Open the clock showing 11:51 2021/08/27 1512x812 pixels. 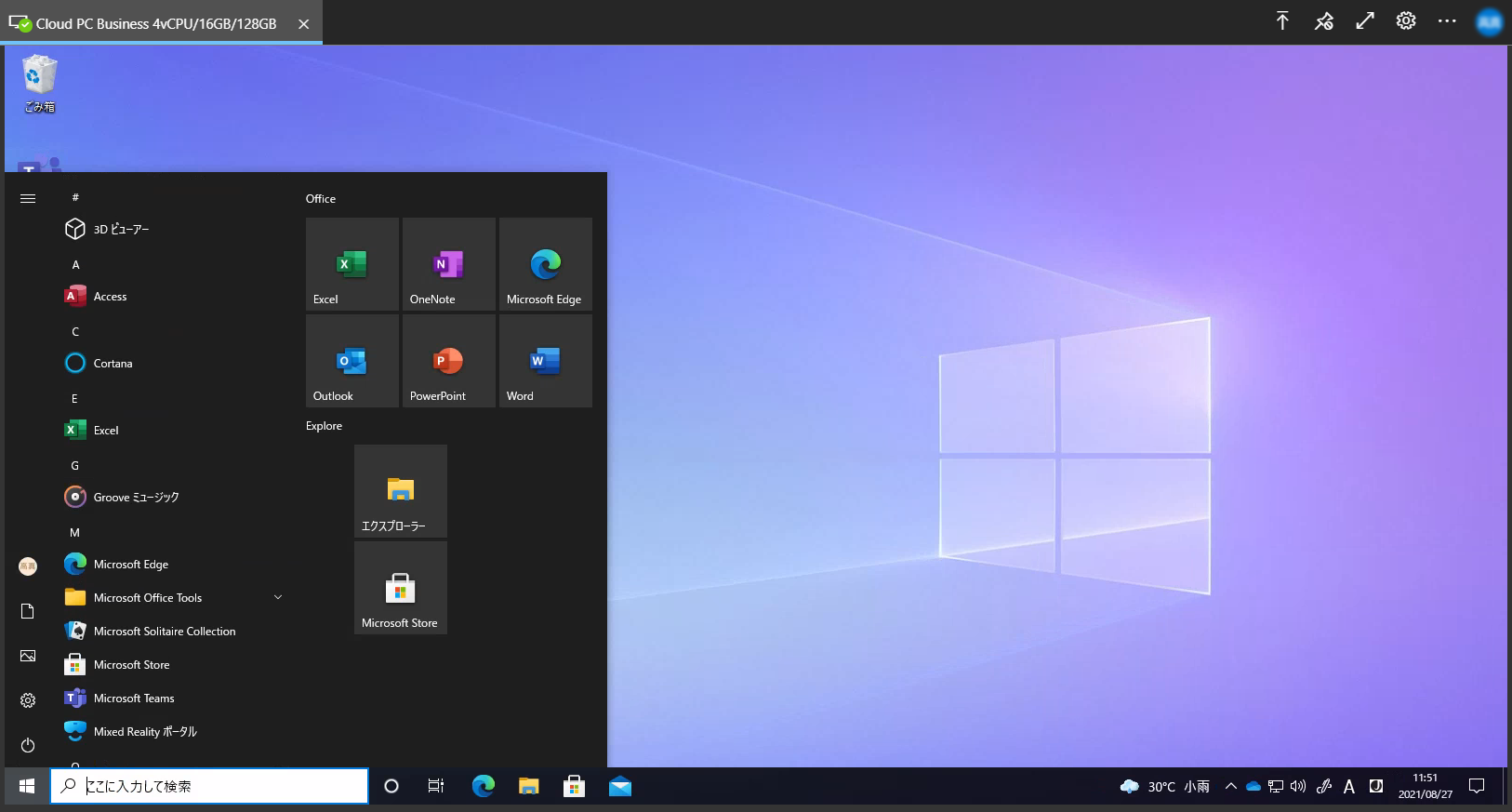[1426, 786]
